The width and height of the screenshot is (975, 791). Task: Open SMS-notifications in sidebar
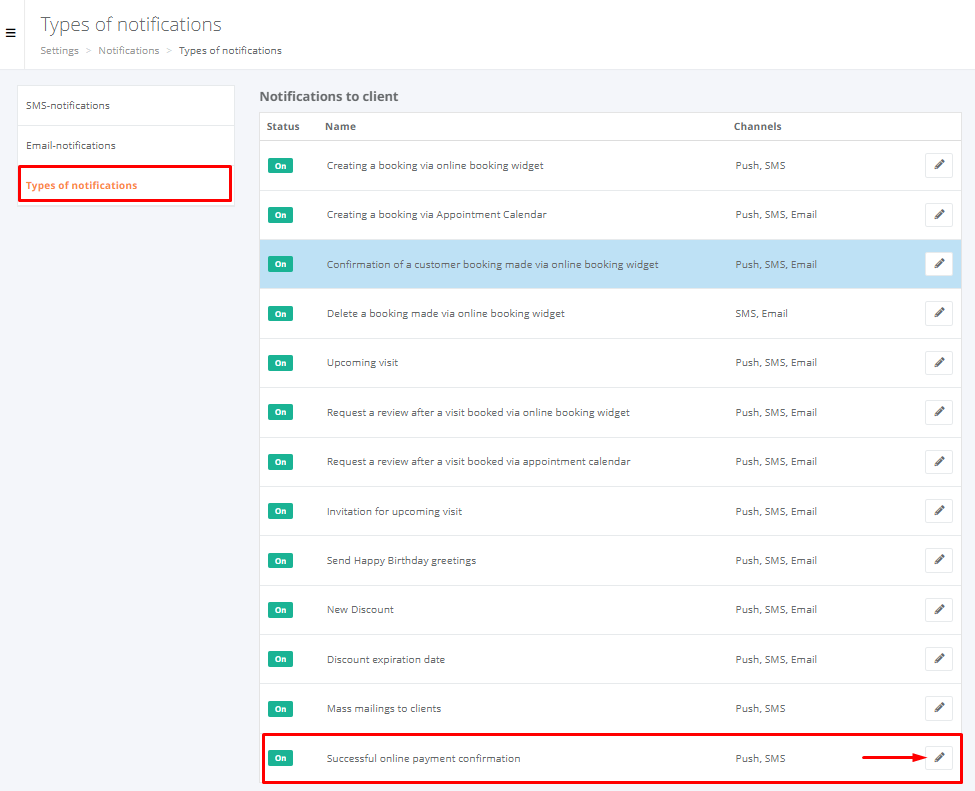coord(68,105)
